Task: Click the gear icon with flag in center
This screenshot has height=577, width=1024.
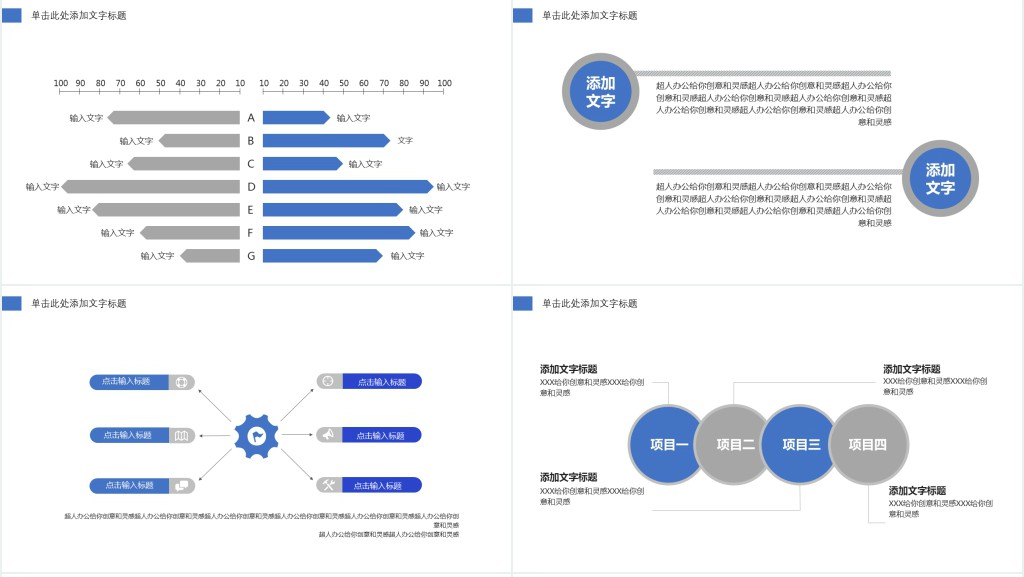Action: (256, 435)
